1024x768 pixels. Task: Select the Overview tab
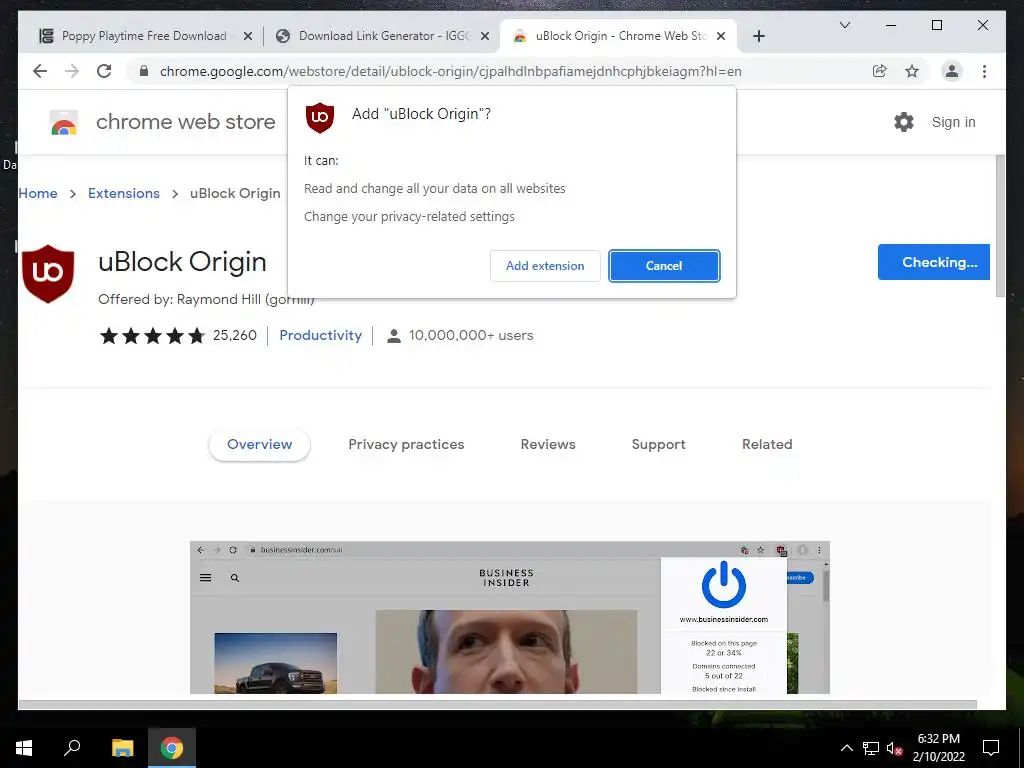coord(259,445)
